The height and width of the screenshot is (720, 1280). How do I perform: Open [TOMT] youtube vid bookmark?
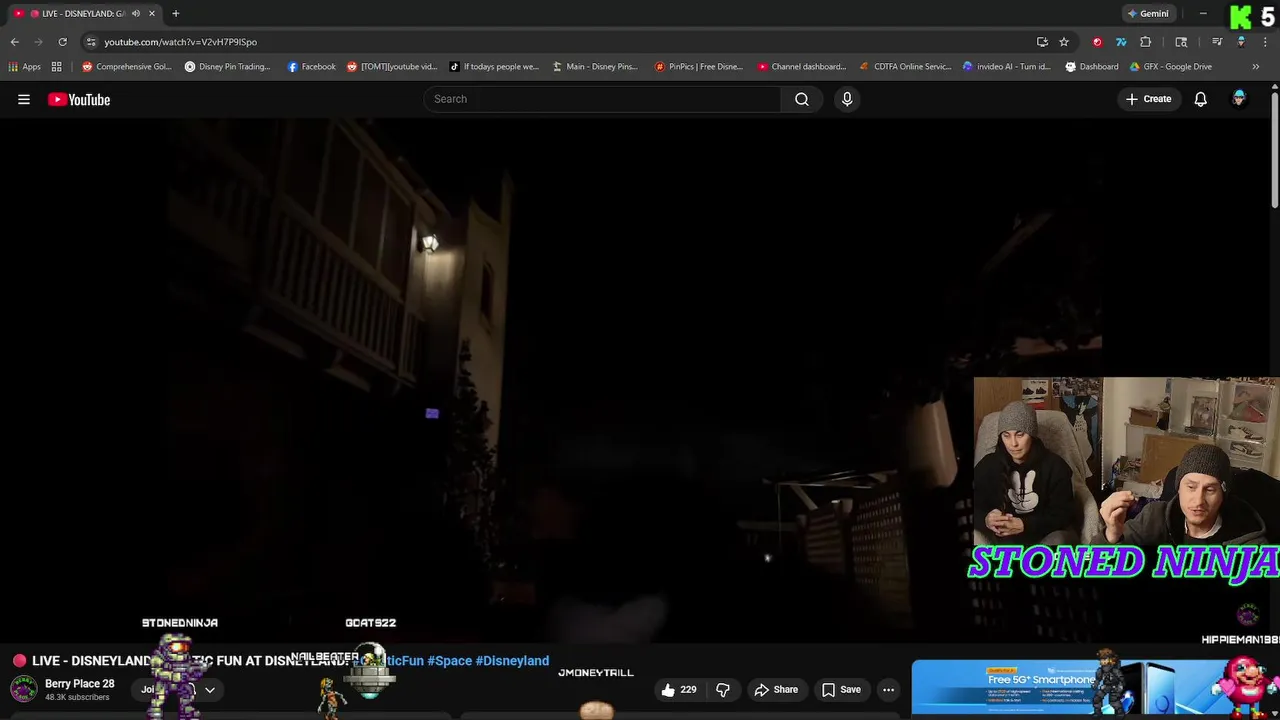(x=393, y=67)
